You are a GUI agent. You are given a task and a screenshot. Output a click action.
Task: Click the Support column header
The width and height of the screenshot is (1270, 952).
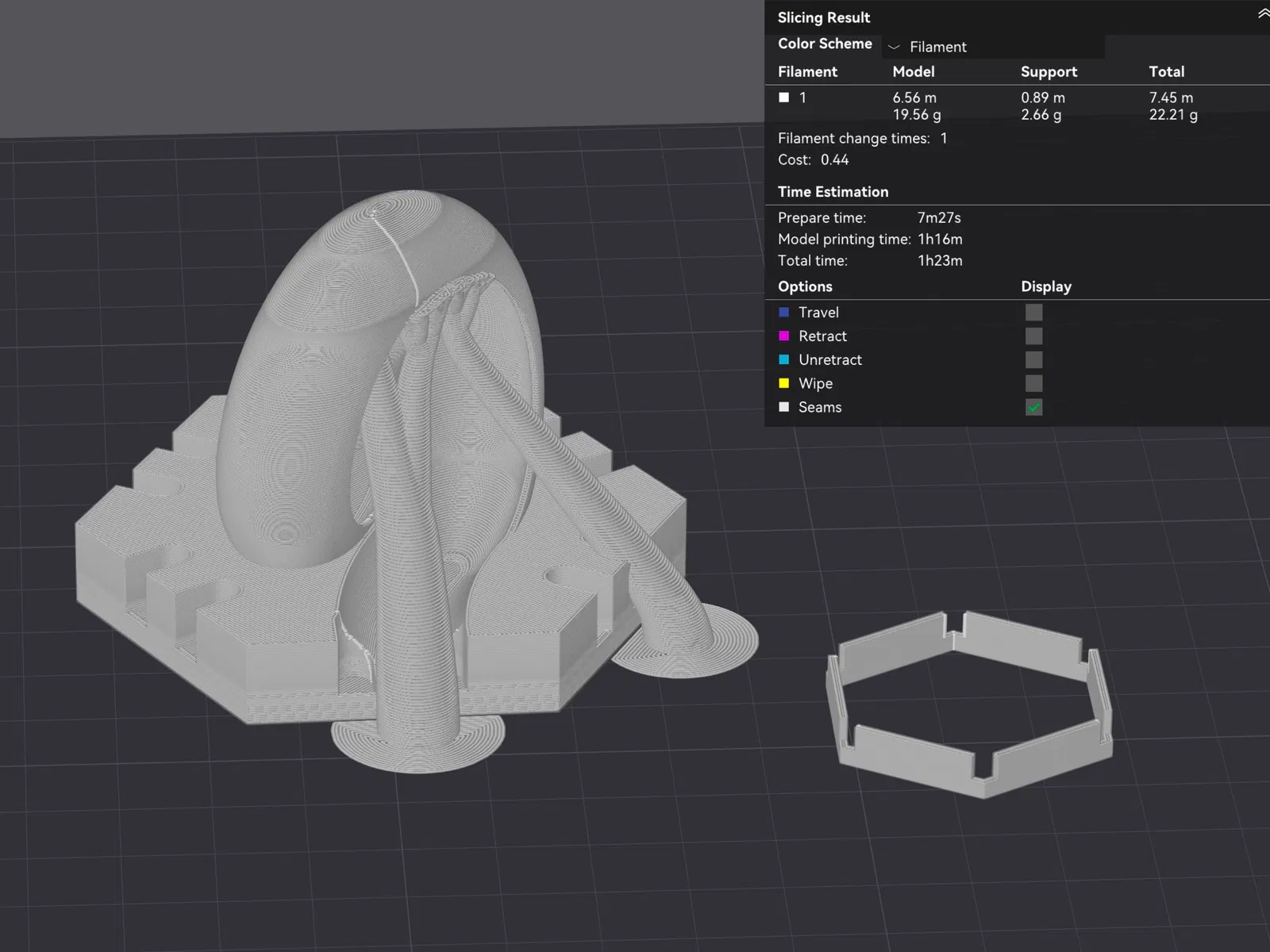[1049, 71]
